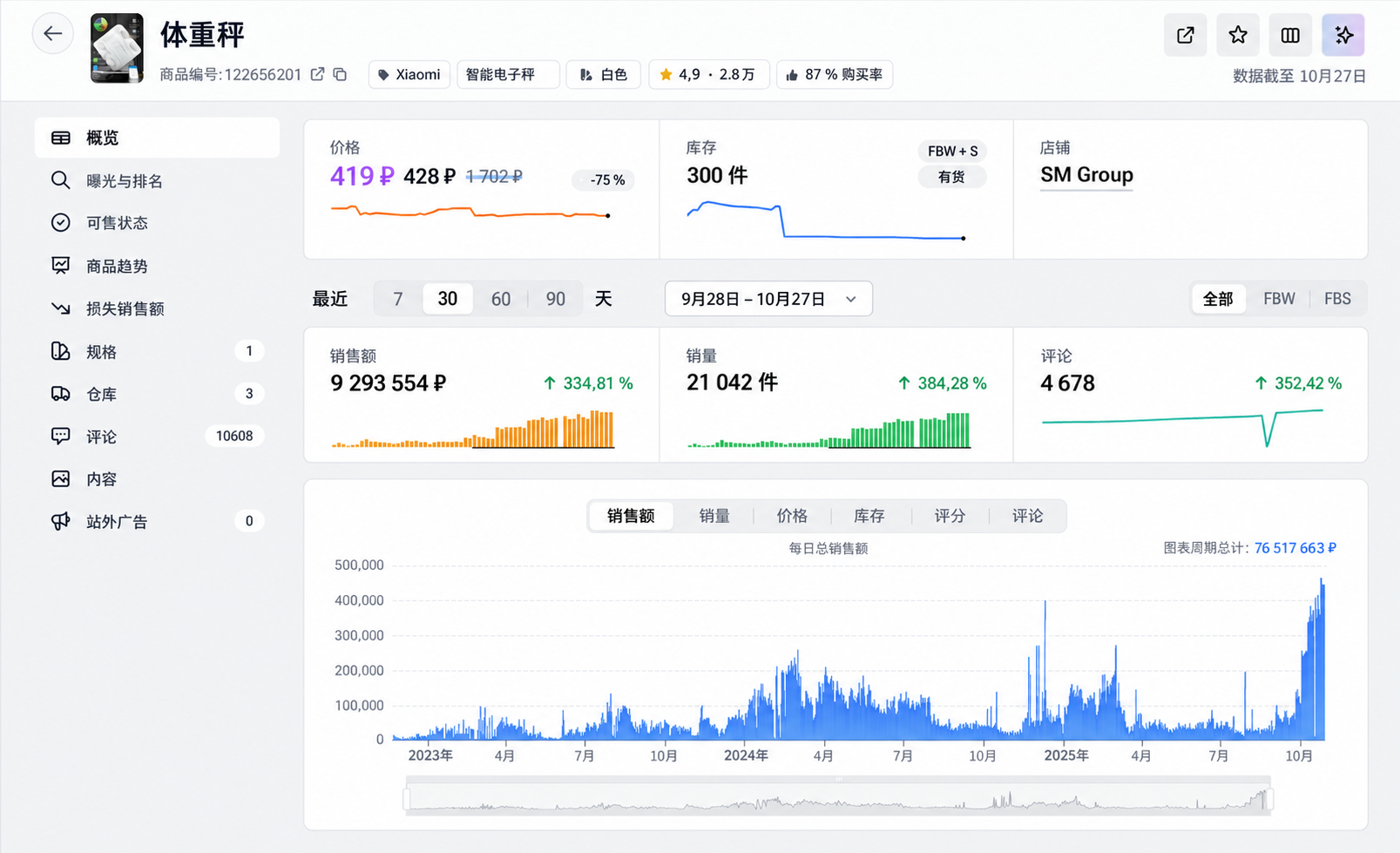Expand the 9月28日 – 10月27日 date range dropdown

[x=768, y=299]
